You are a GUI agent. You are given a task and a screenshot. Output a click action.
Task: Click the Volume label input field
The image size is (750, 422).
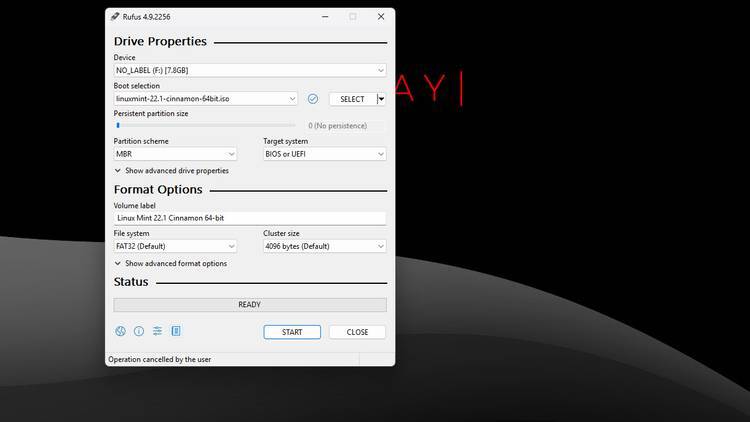pyautogui.click(x=250, y=218)
